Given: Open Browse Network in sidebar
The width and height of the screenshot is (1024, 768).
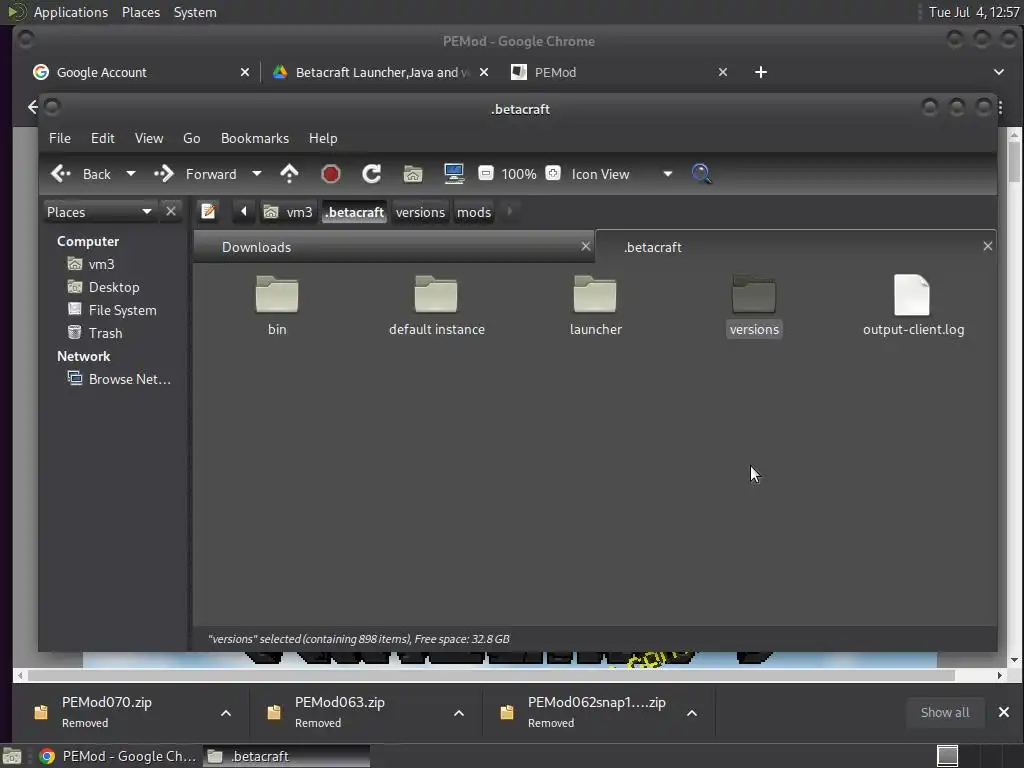Looking at the screenshot, I should [120, 379].
